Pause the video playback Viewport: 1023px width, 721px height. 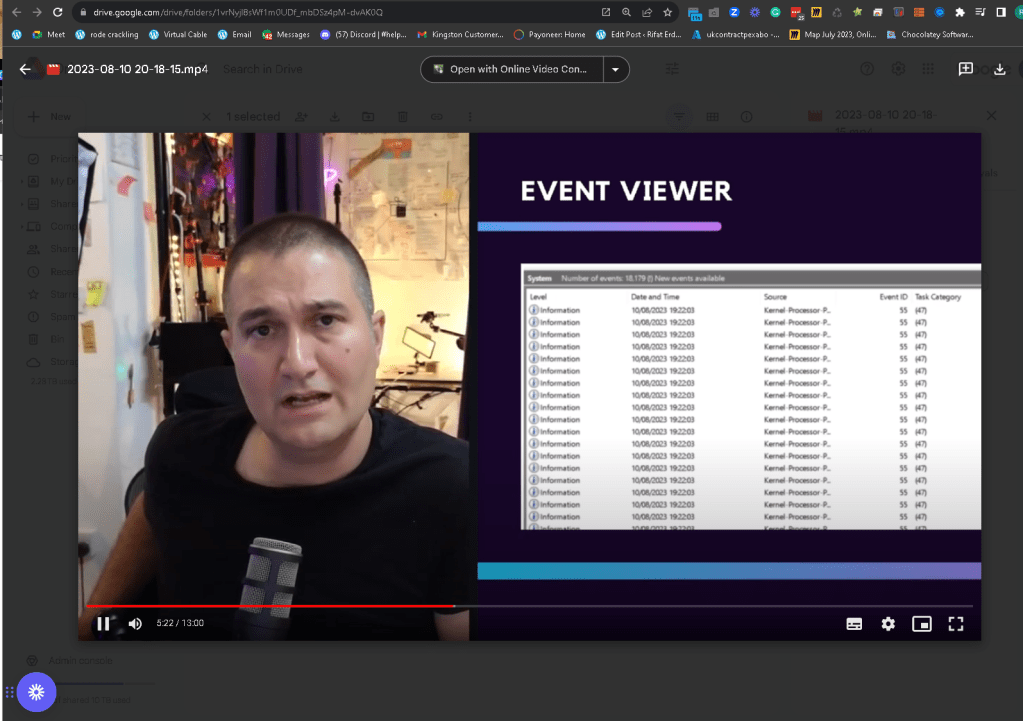pyautogui.click(x=103, y=624)
